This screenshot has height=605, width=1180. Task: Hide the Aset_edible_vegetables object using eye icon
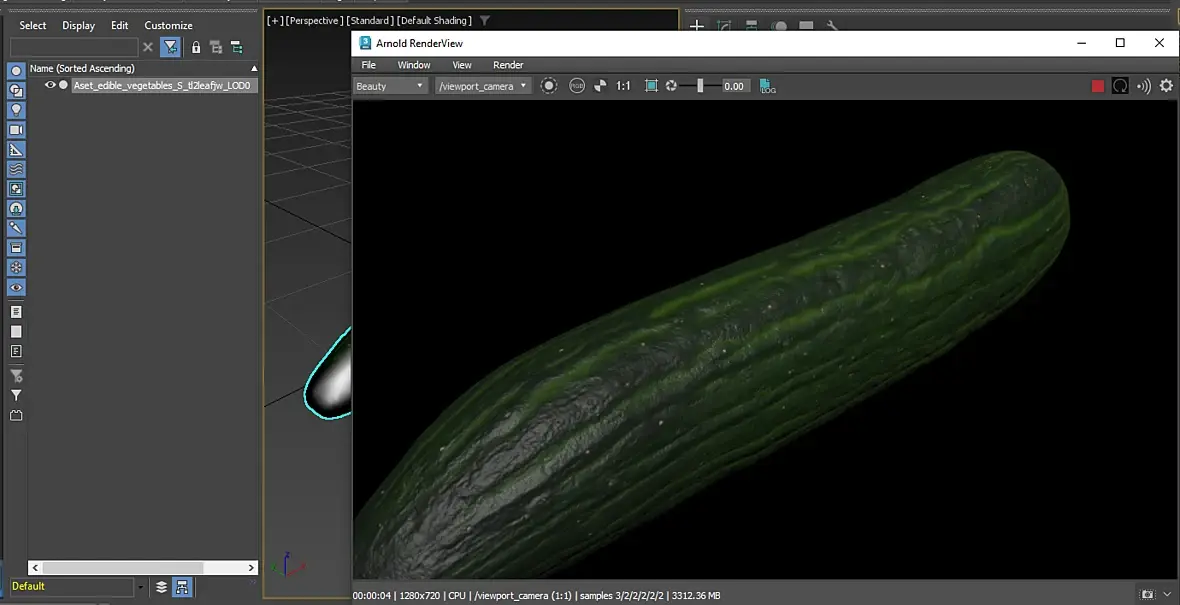click(x=50, y=85)
